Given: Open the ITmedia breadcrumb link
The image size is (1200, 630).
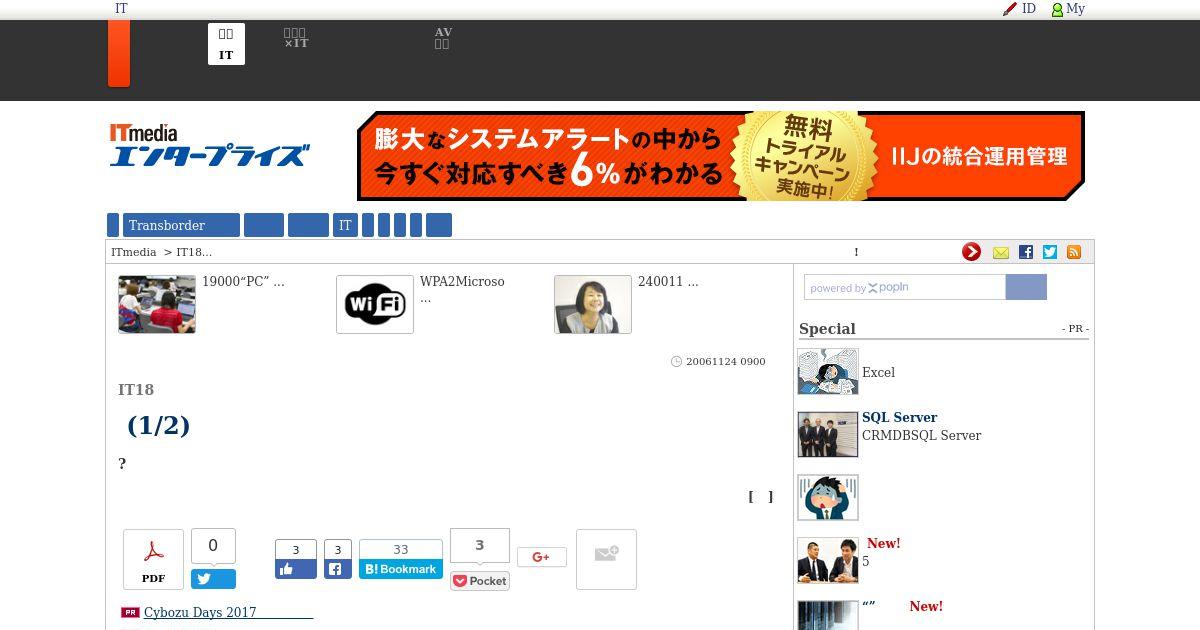Looking at the screenshot, I should (x=134, y=252).
